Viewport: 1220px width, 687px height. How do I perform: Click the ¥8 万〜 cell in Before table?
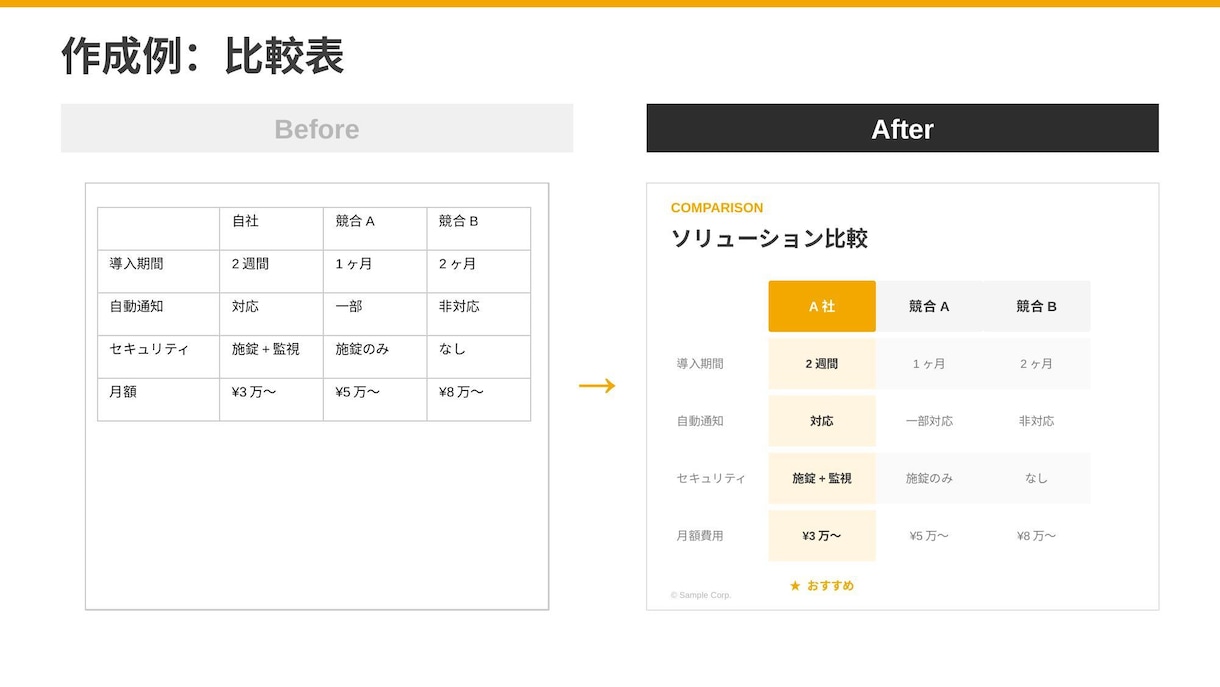479,400
